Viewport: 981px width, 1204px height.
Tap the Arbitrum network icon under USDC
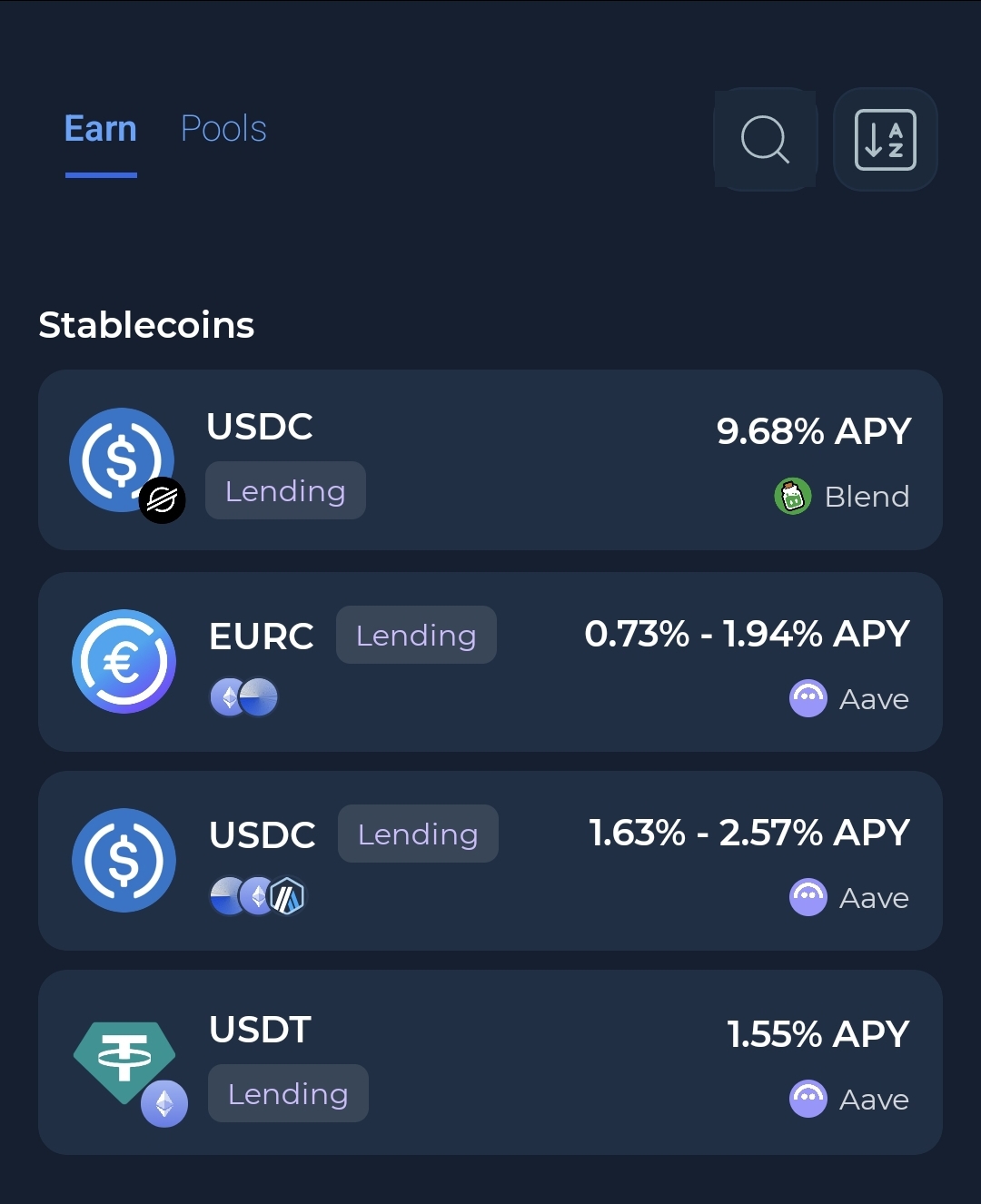click(288, 897)
